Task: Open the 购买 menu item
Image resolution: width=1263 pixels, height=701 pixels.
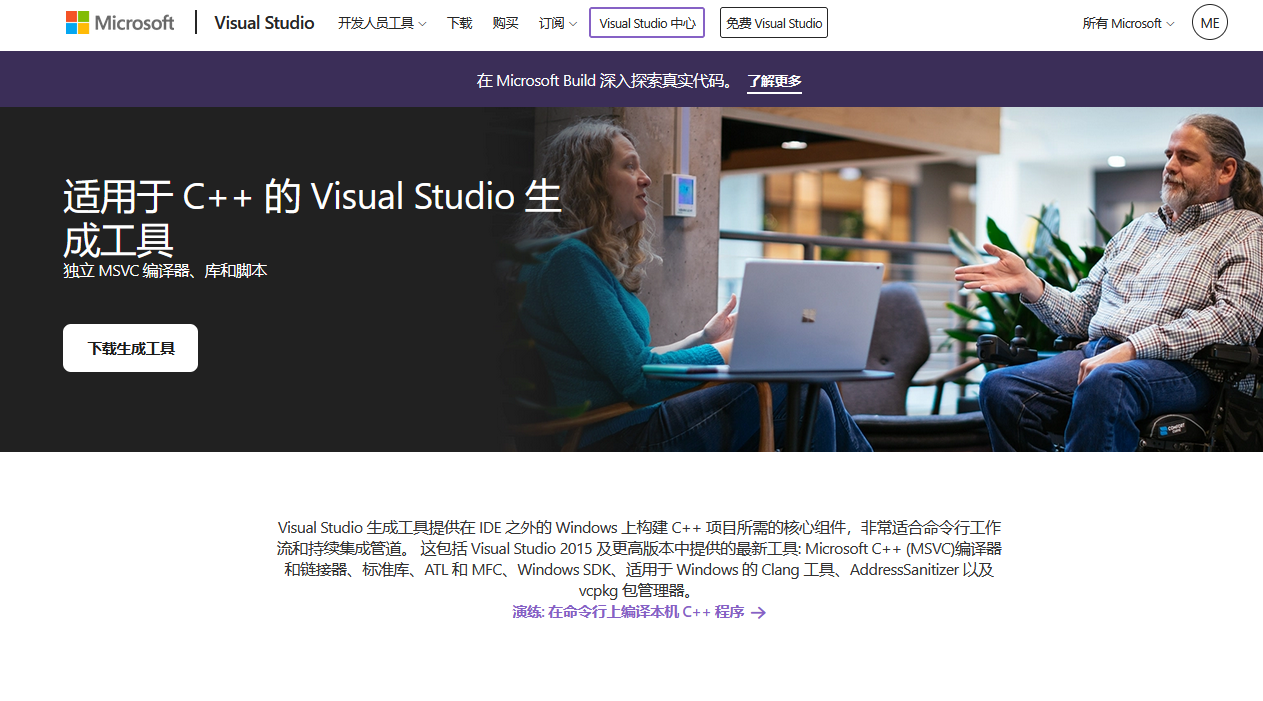Action: pyautogui.click(x=505, y=23)
